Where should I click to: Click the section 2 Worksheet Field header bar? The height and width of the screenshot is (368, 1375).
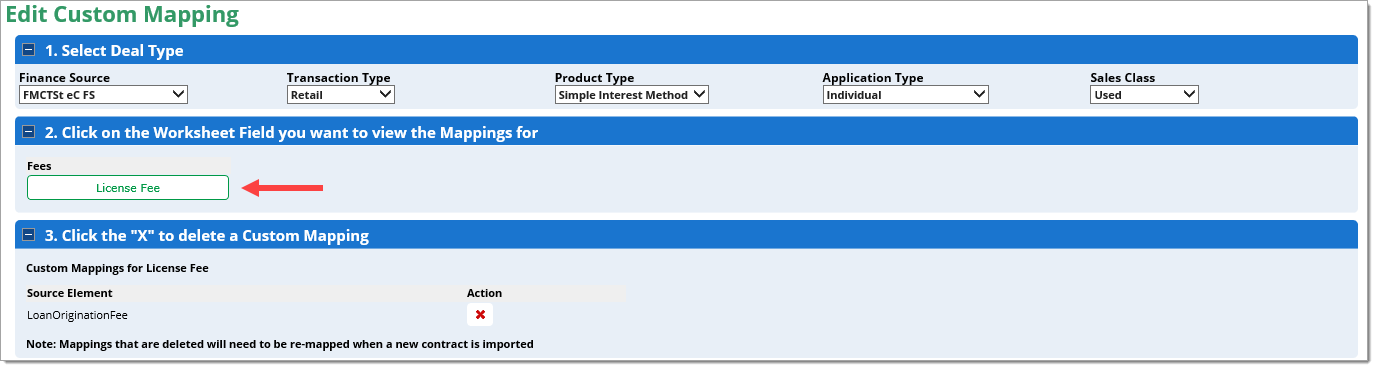(x=687, y=133)
